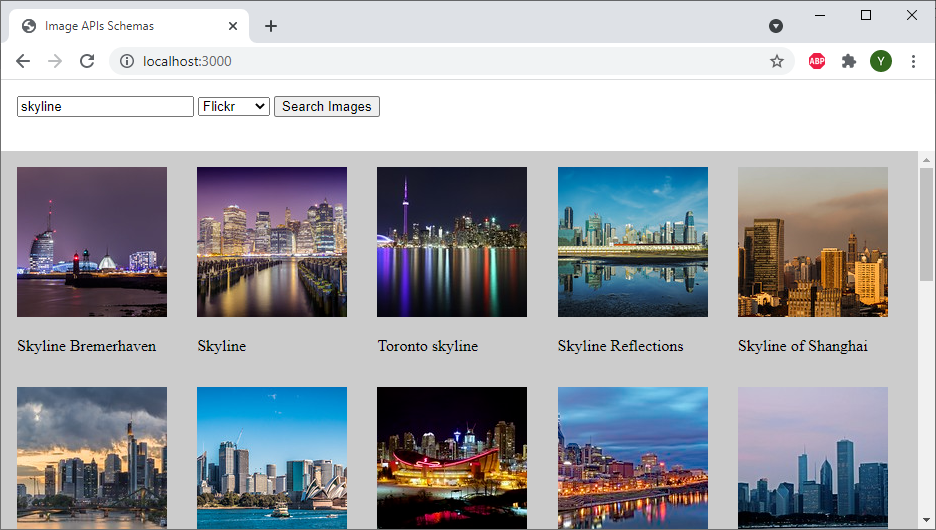
Task: Open the dusk riverfront reflections thumbnail
Action: pos(633,458)
